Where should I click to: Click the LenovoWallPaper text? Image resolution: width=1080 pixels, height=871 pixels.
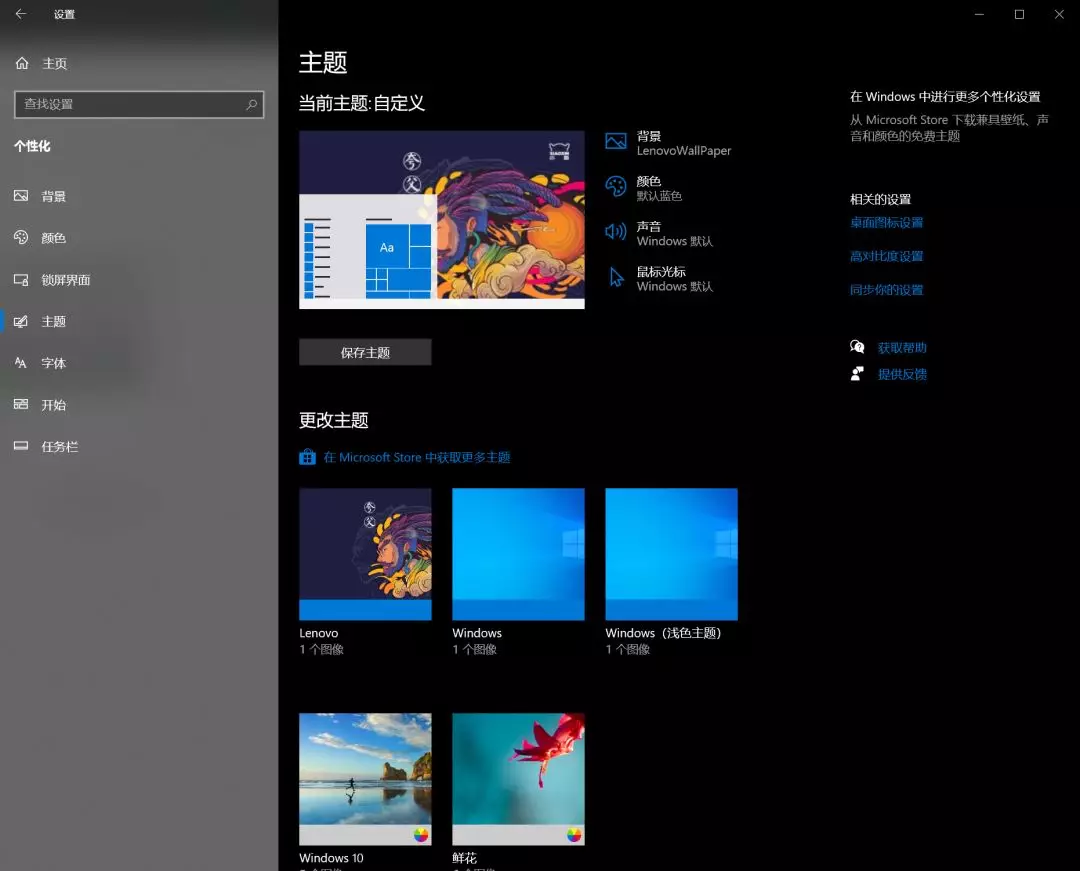point(684,151)
